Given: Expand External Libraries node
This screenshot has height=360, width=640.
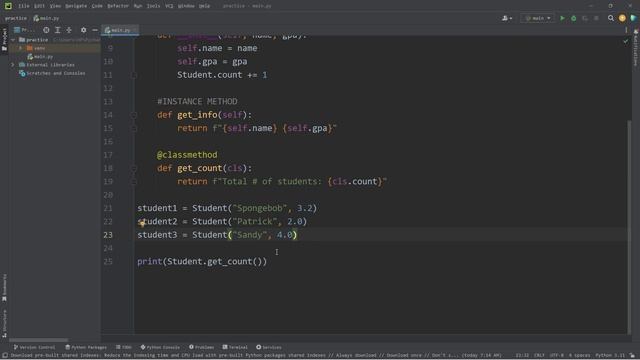Looking at the screenshot, I should (13, 65).
